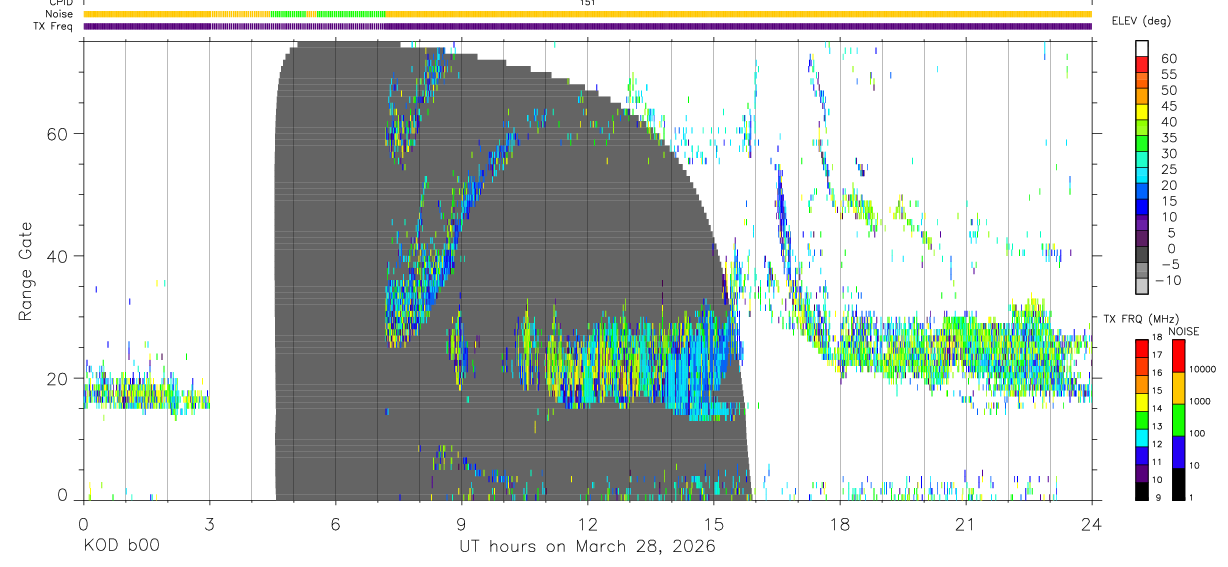Click the "UT hours on March 28, 2026" axis title

[587, 548]
